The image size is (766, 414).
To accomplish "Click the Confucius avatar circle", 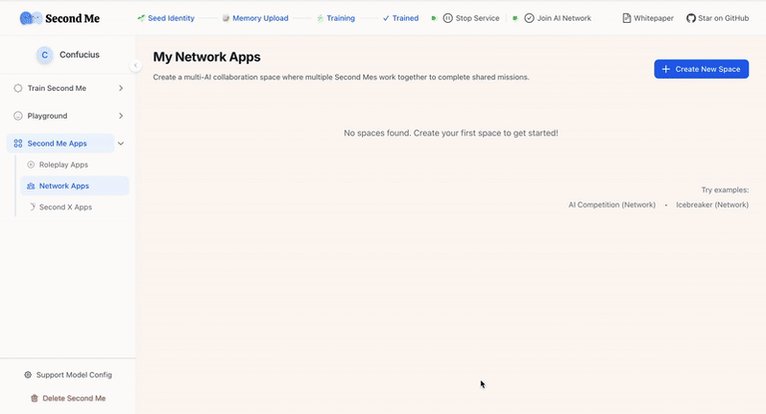I will point(44,55).
